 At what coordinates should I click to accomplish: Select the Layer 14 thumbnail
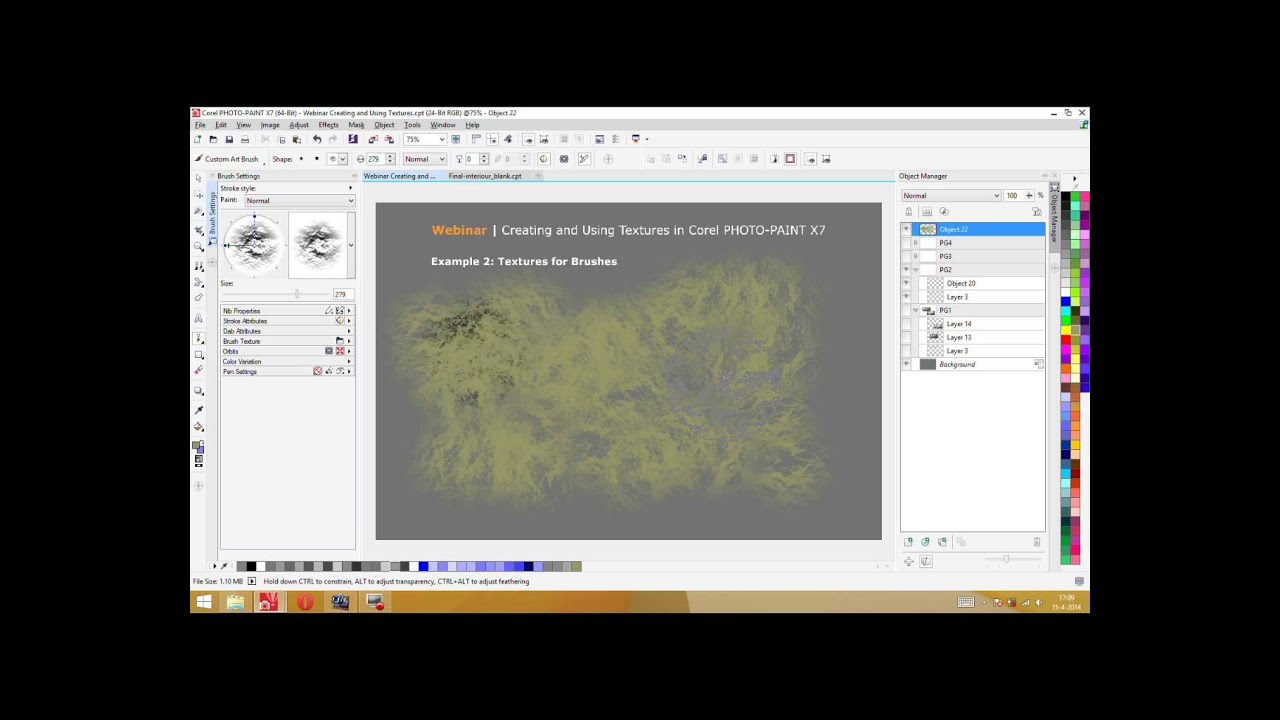(935, 324)
